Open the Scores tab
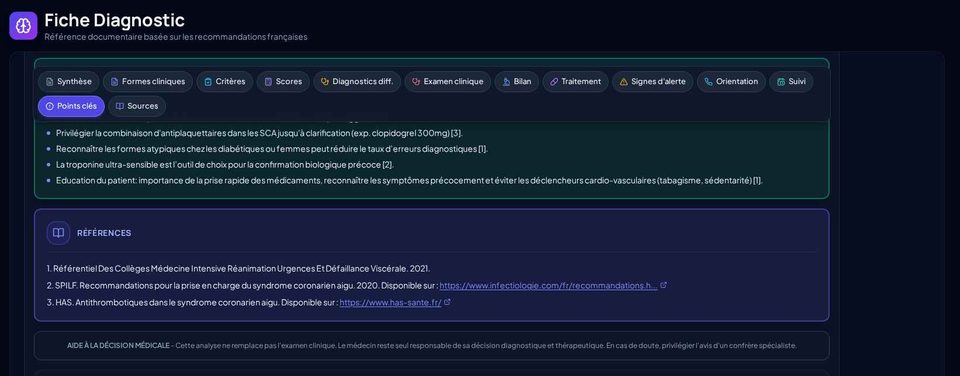960x376 pixels. 283,81
